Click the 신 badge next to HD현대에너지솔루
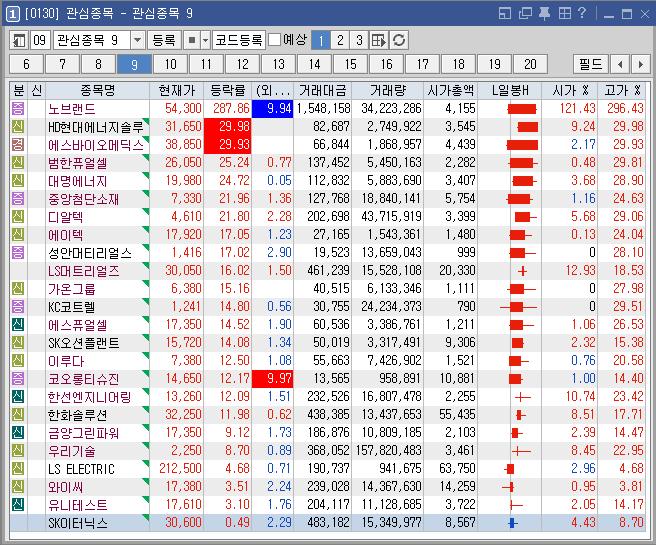This screenshot has width=656, height=545. click(x=18, y=127)
